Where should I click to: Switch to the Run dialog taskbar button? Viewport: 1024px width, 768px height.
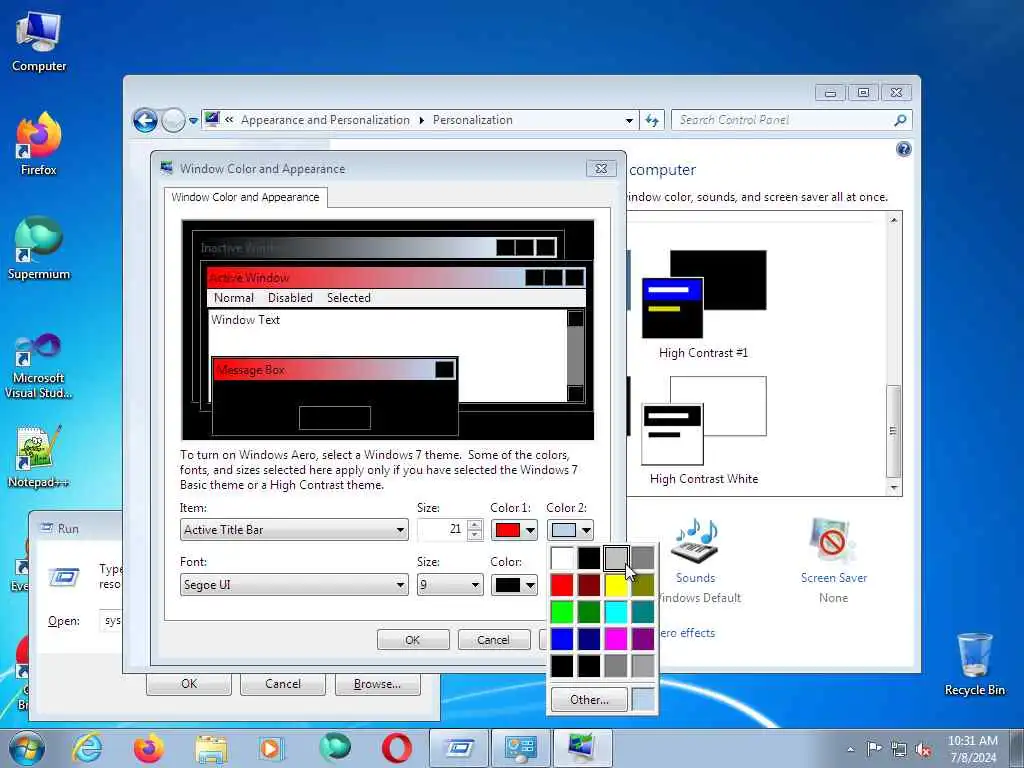[x=458, y=748]
